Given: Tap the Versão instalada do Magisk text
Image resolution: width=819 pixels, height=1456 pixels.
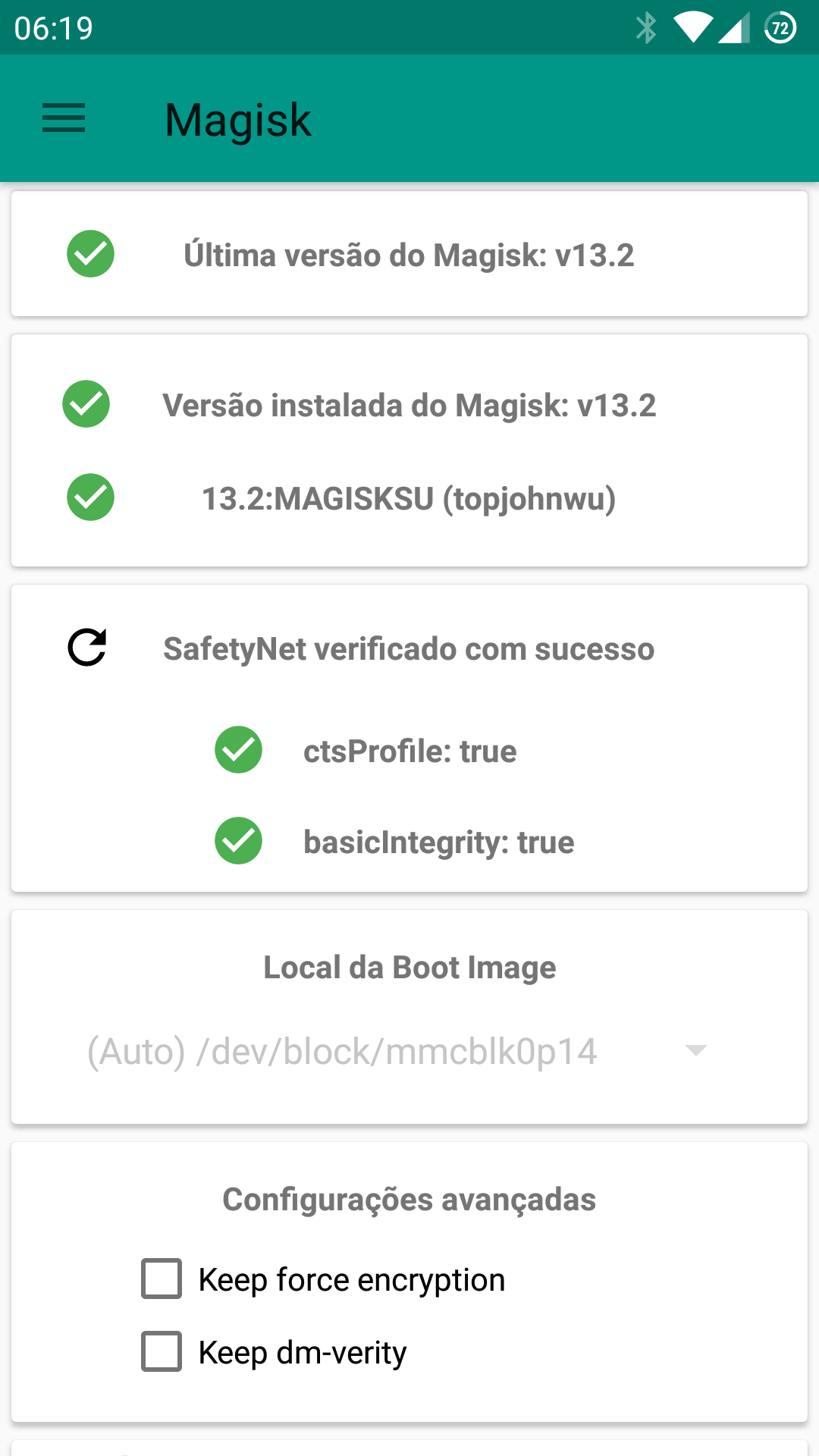Looking at the screenshot, I should pos(409,406).
